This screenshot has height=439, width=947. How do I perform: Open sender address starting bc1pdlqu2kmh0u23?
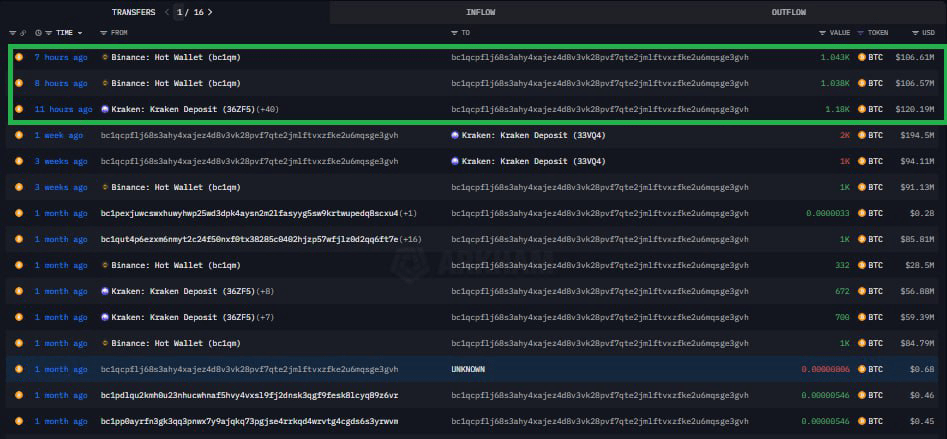click(249, 395)
